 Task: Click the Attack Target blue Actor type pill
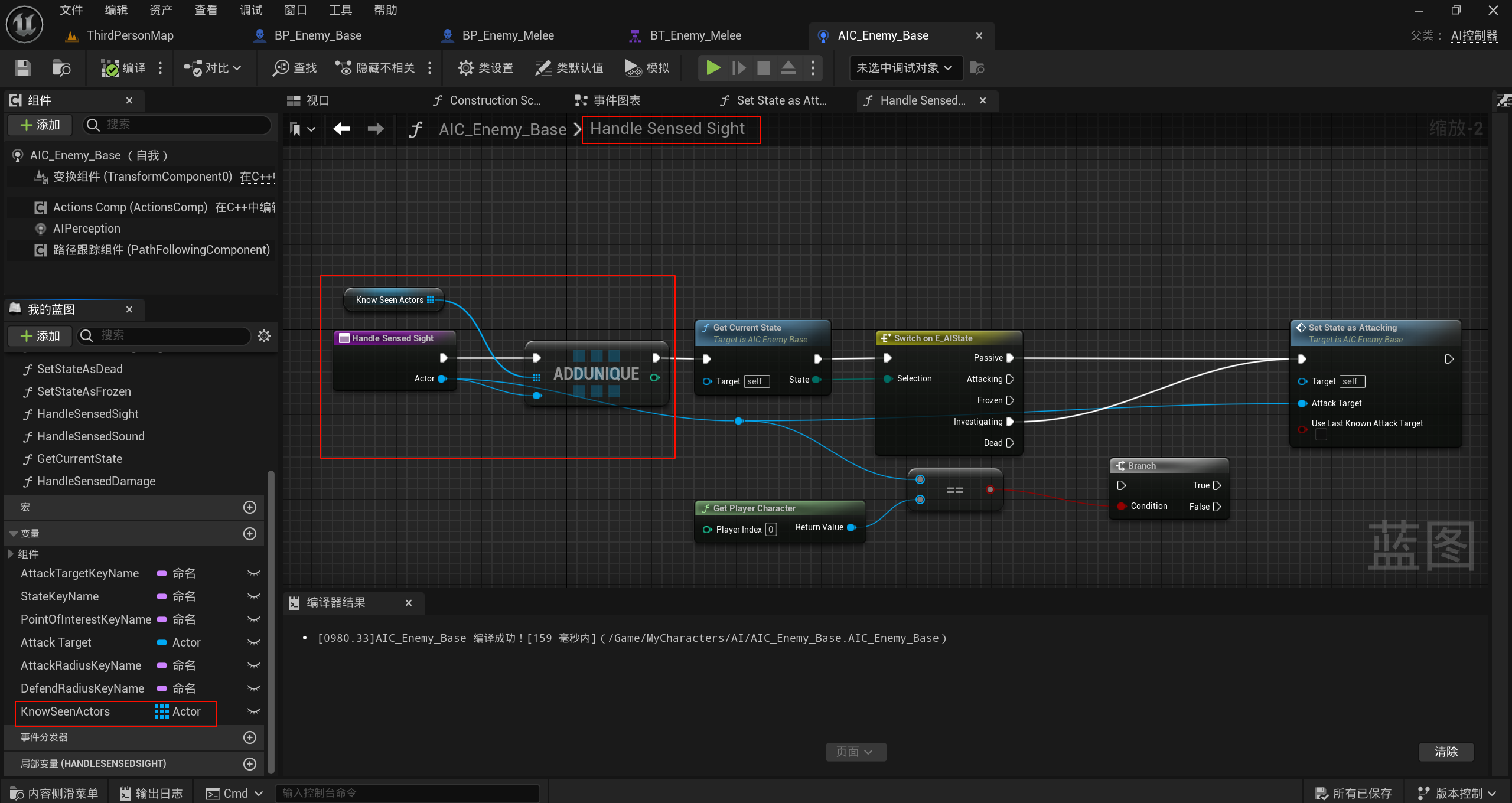(x=161, y=642)
